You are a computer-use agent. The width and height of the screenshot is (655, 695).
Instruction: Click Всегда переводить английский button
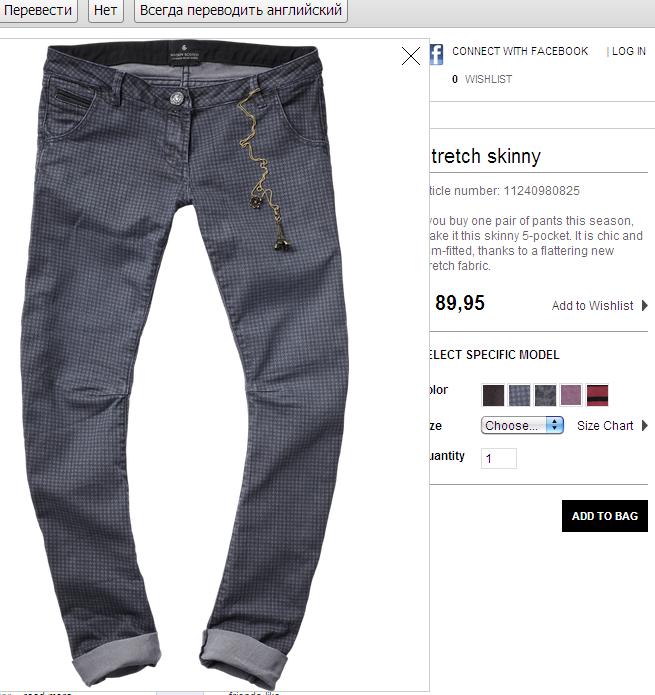tap(241, 10)
